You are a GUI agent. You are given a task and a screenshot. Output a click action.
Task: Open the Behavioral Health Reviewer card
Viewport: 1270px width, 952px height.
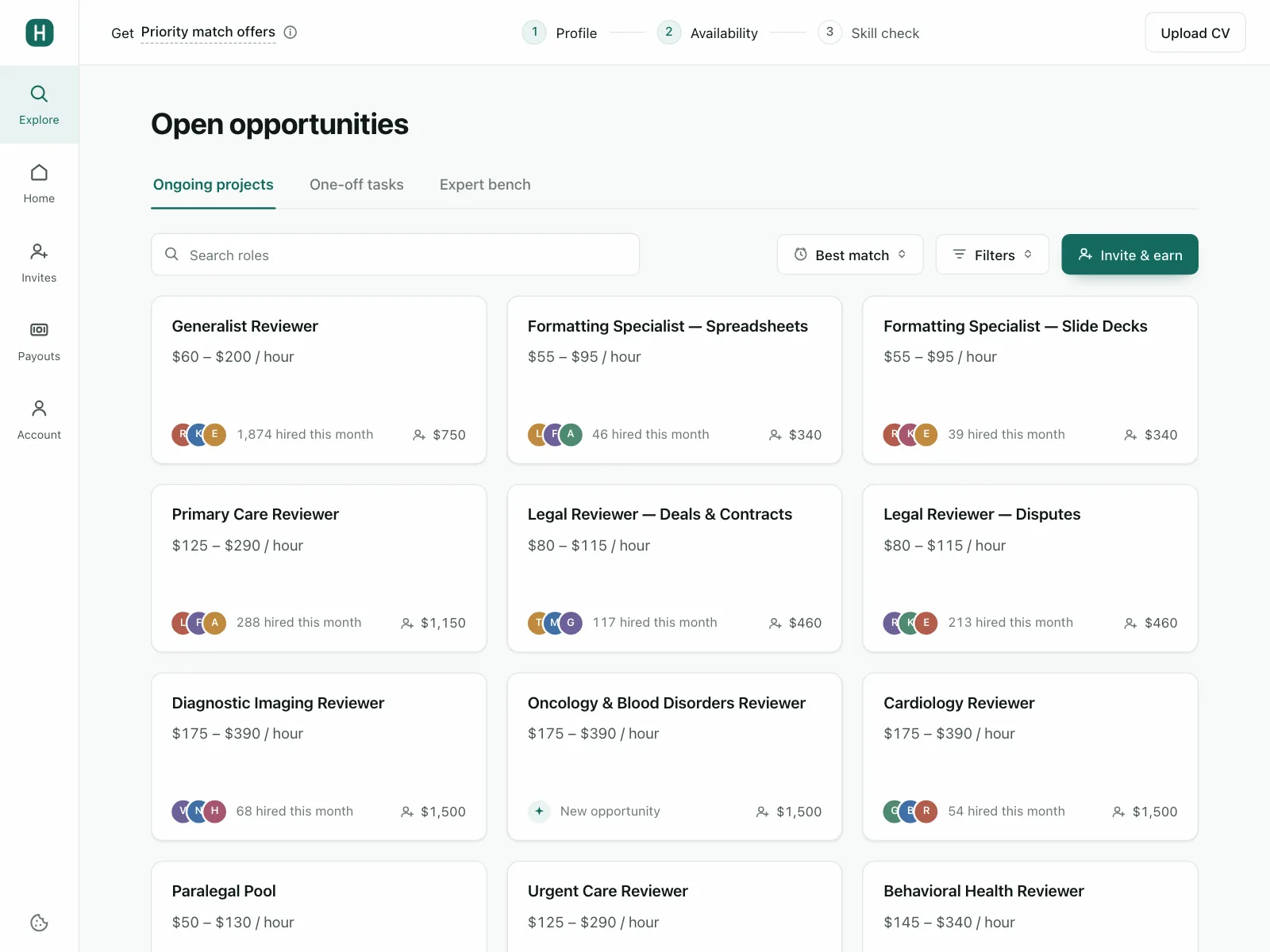point(1030,907)
